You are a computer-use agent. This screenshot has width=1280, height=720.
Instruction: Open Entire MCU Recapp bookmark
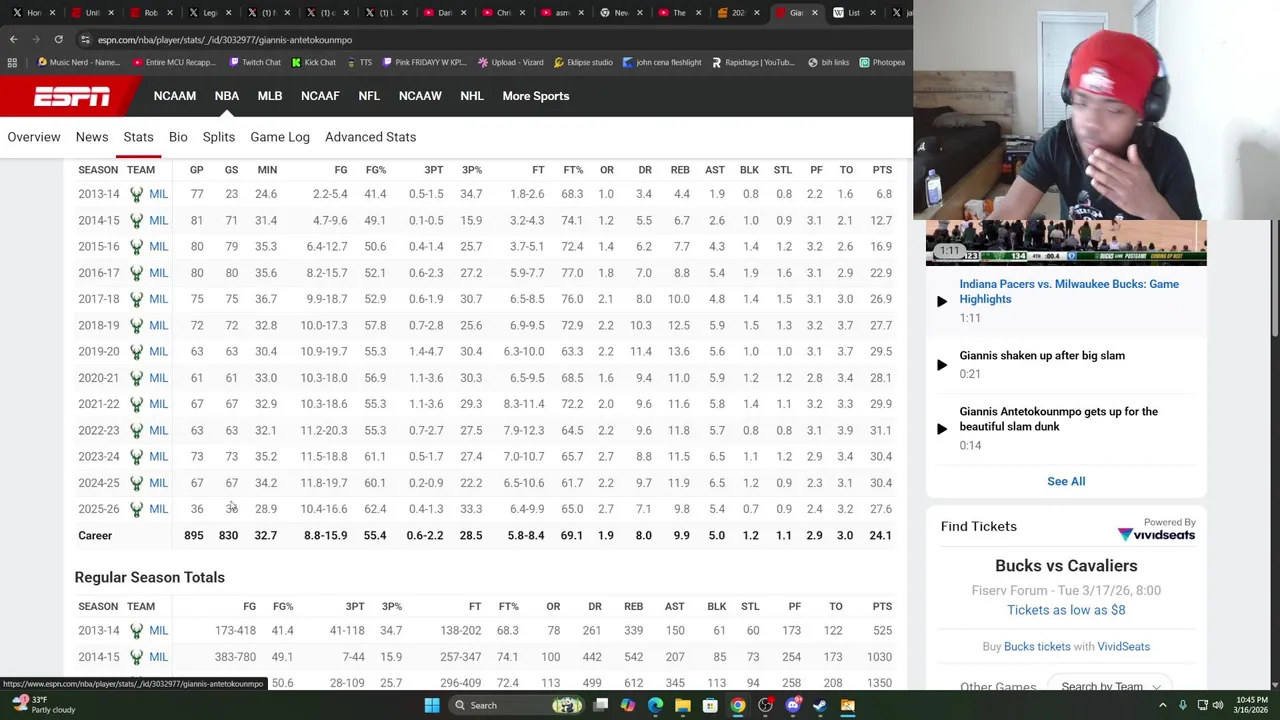point(173,62)
